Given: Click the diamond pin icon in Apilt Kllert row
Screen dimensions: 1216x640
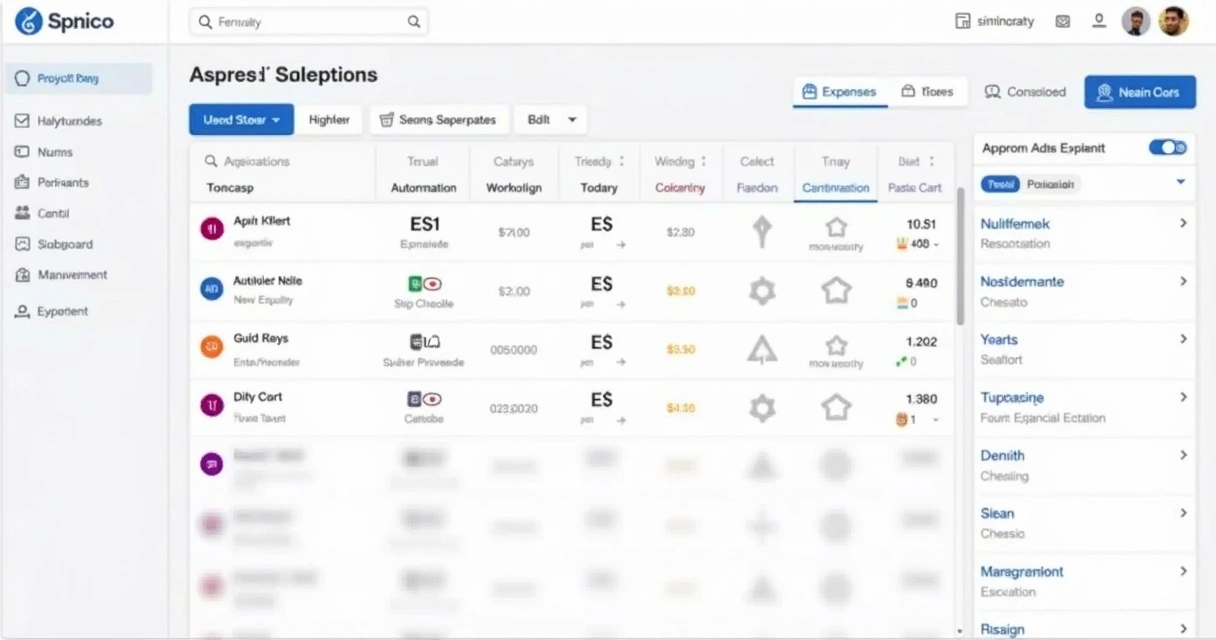Looking at the screenshot, I should (x=762, y=231).
